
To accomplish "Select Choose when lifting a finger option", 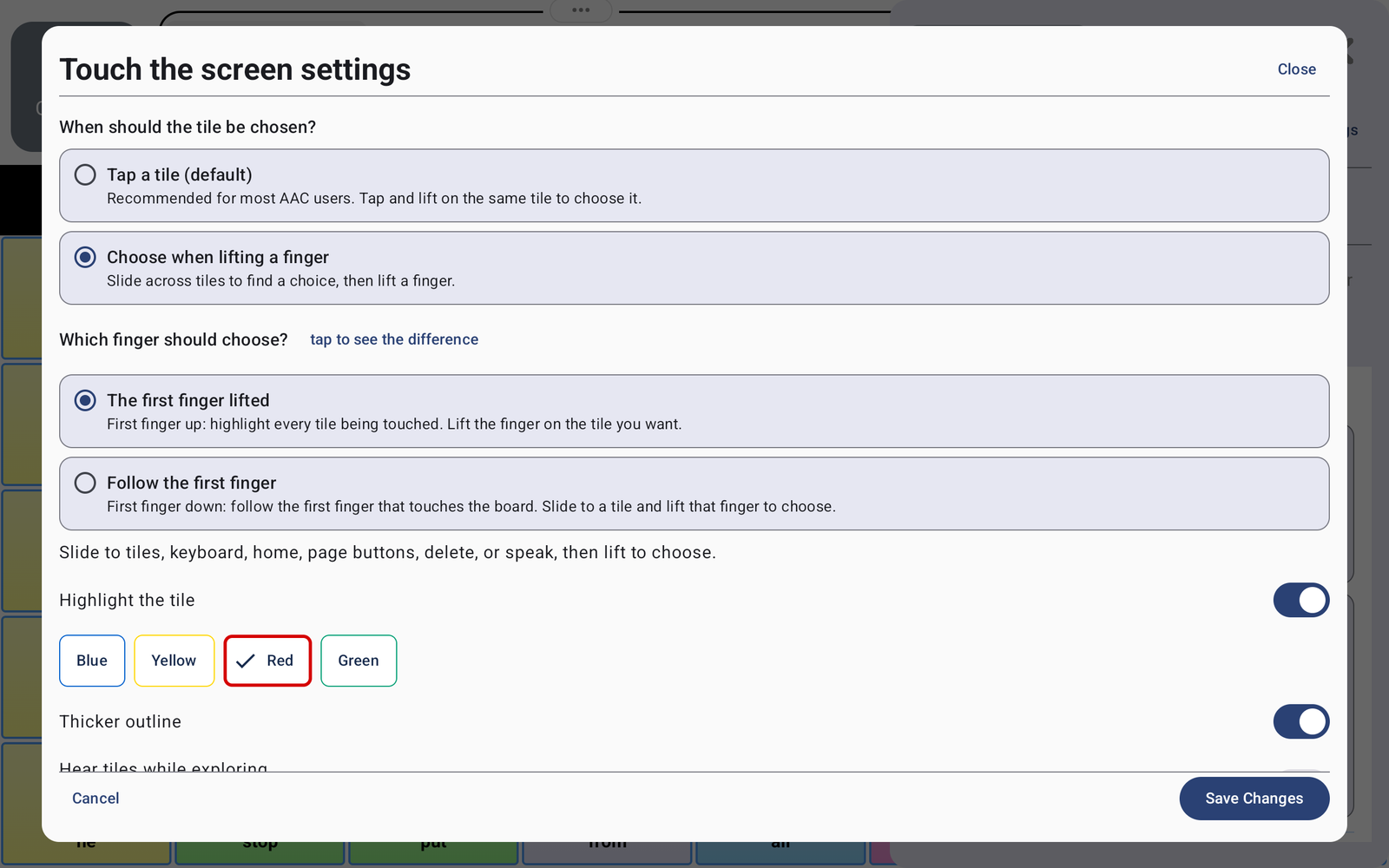I will pyautogui.click(x=694, y=268).
